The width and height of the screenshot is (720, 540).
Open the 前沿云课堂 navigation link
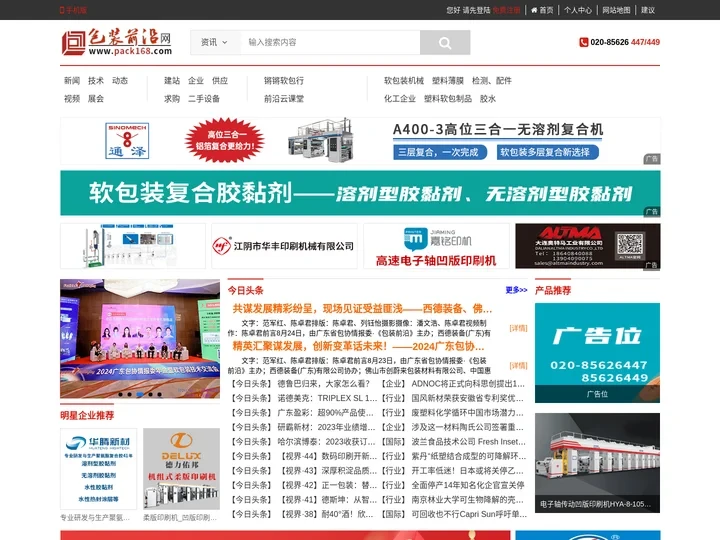point(284,99)
